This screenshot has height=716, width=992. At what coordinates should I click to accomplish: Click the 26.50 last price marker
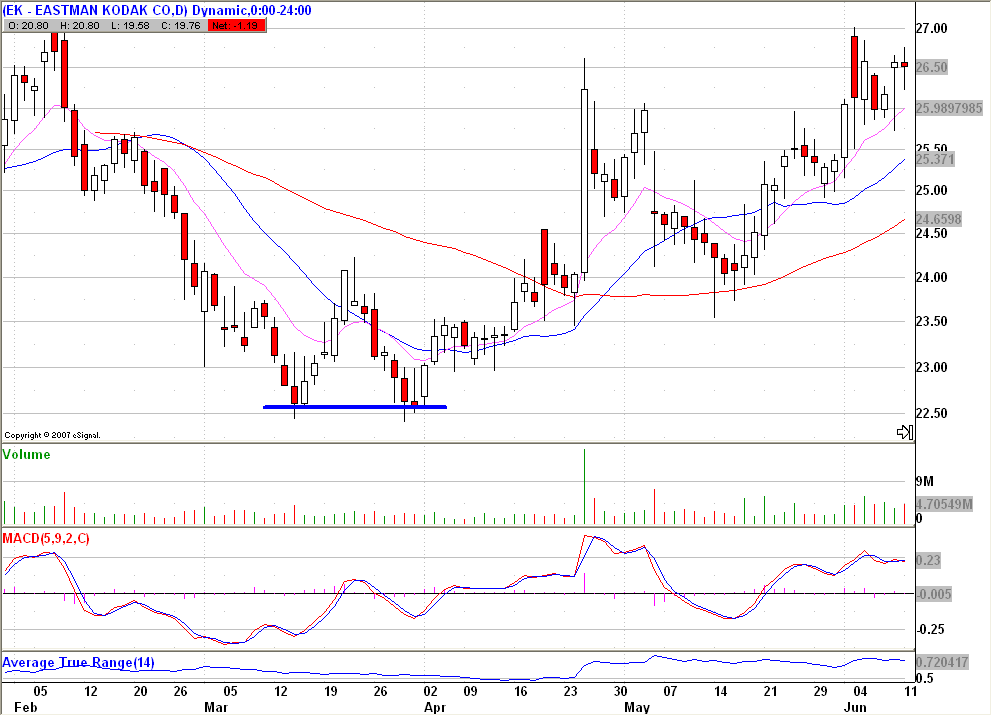932,67
